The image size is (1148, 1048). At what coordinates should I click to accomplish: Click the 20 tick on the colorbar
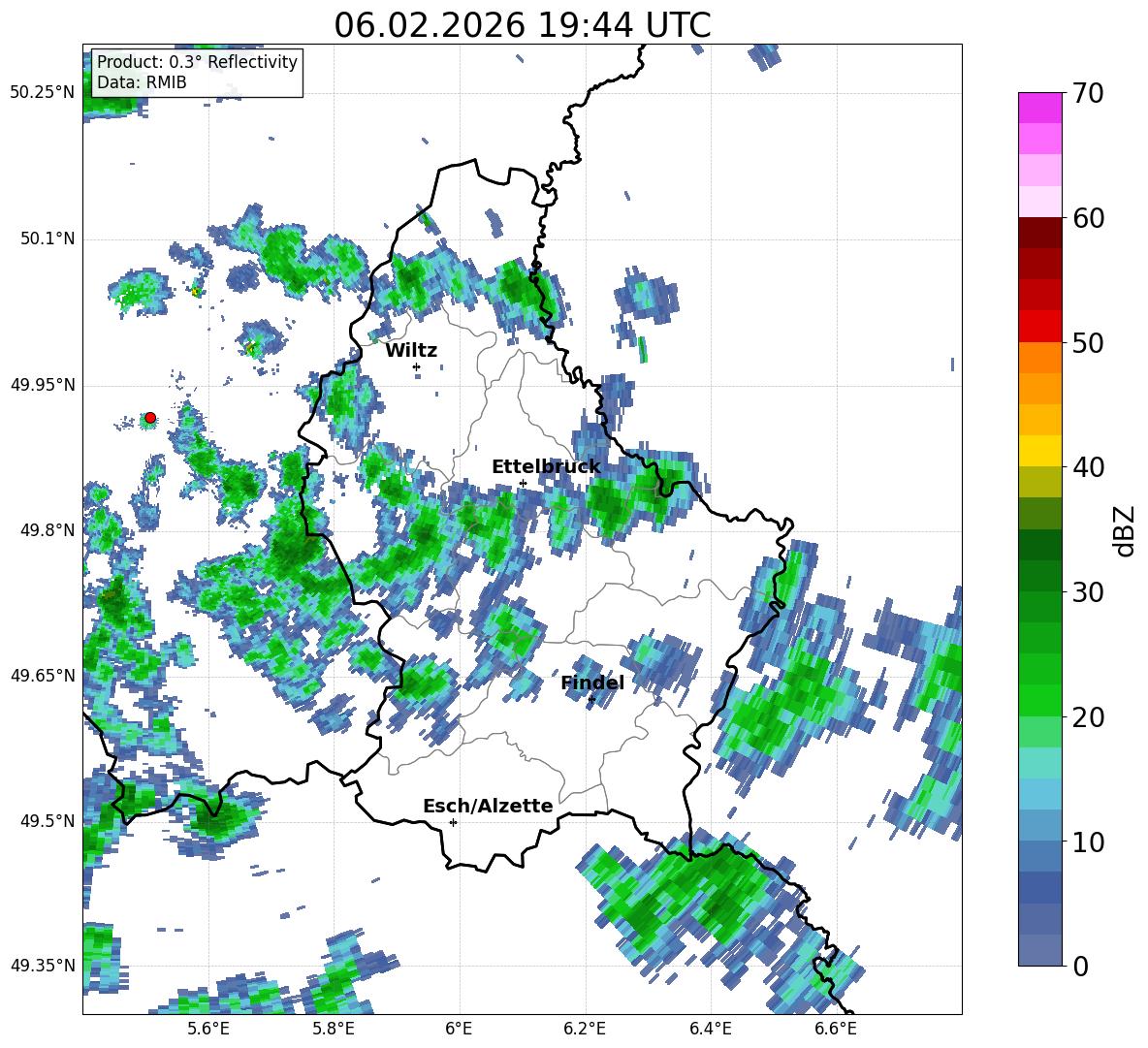click(1088, 716)
